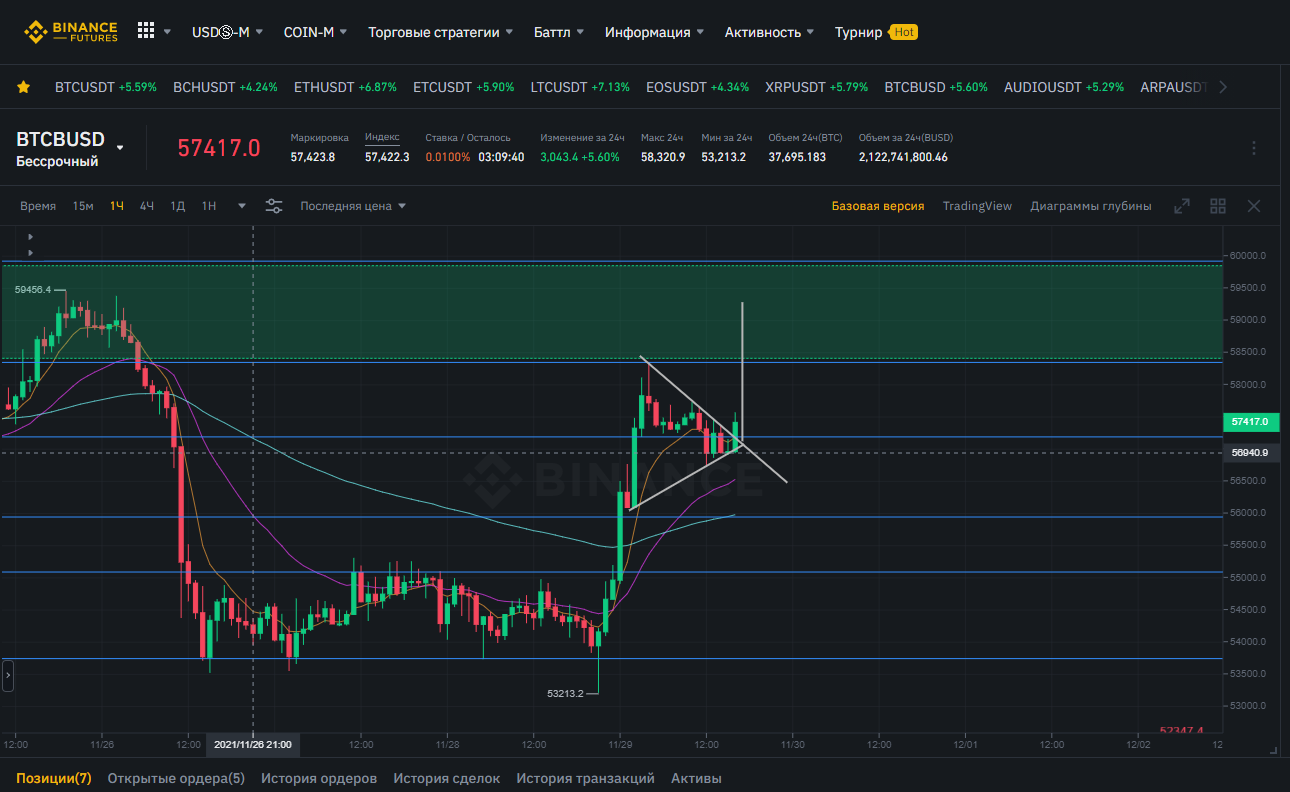Click the 24h high value 58,320.9
Viewport: 1290px width, 792px height.
pos(663,157)
